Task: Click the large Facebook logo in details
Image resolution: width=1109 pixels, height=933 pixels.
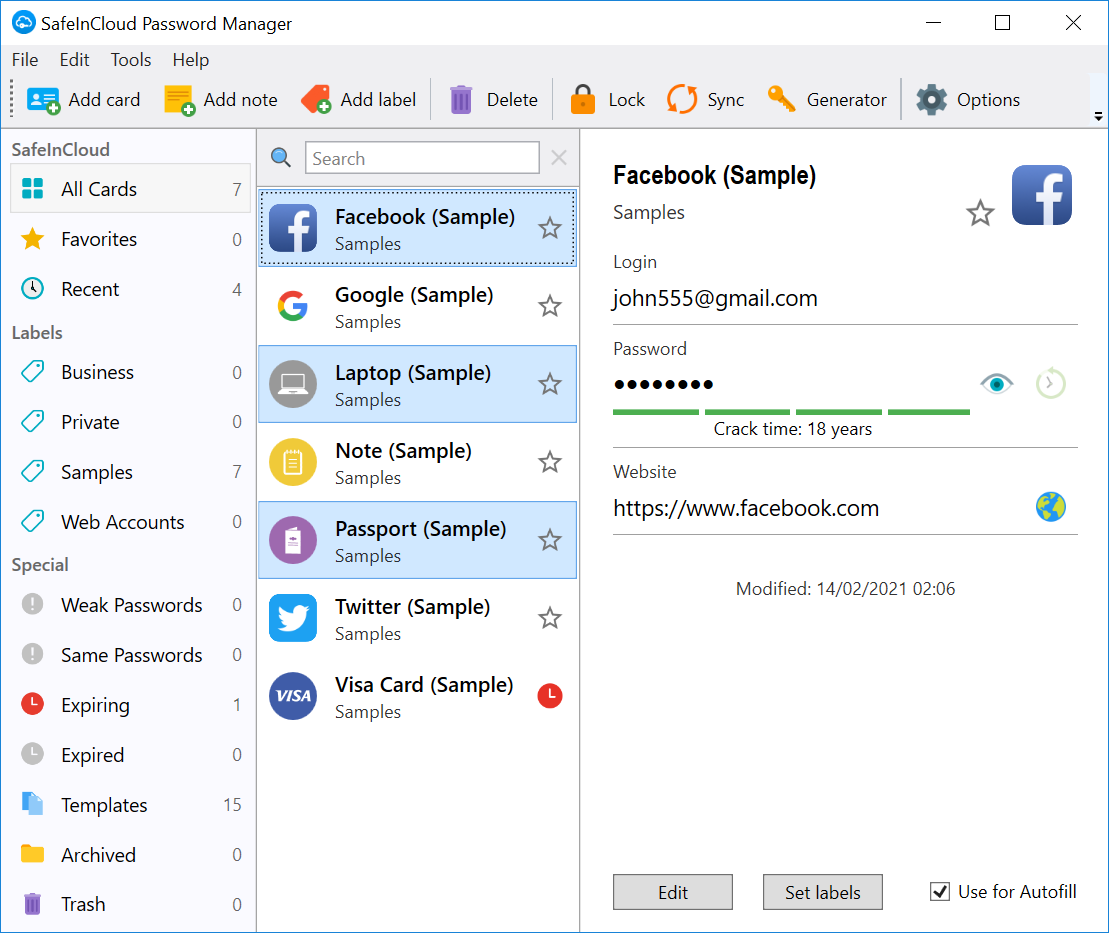Action: 1042,195
